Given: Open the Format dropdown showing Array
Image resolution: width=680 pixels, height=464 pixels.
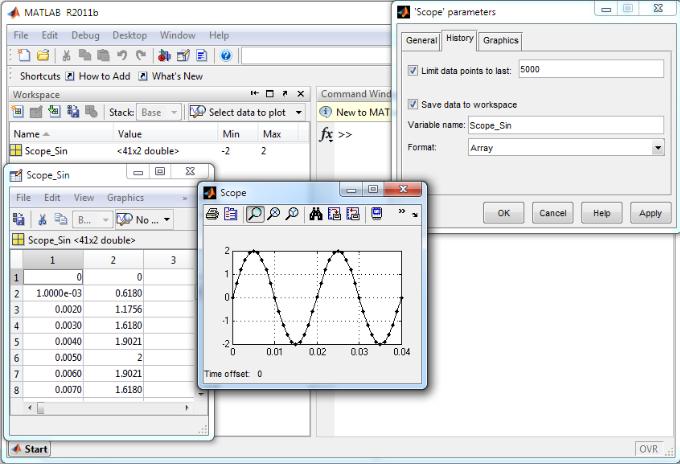Looking at the screenshot, I should (657, 148).
